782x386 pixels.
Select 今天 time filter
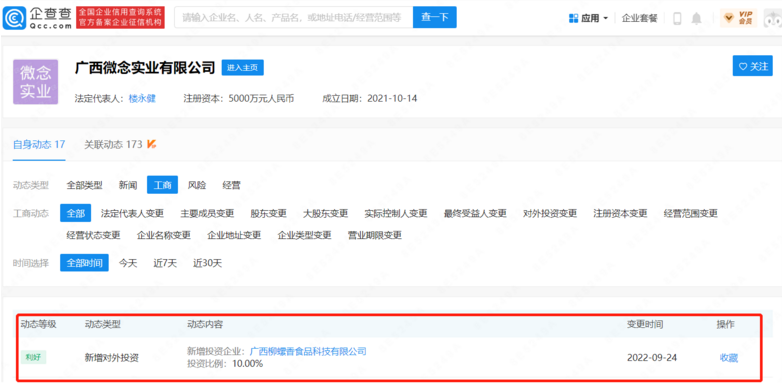(128, 263)
